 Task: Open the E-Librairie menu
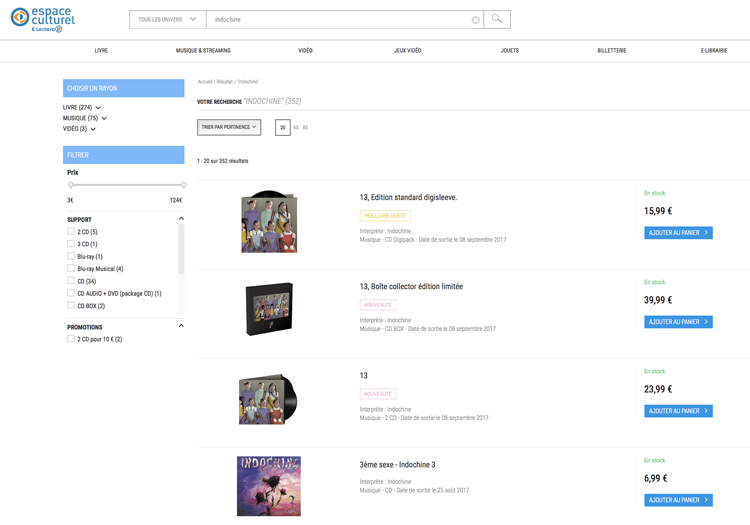tap(714, 51)
